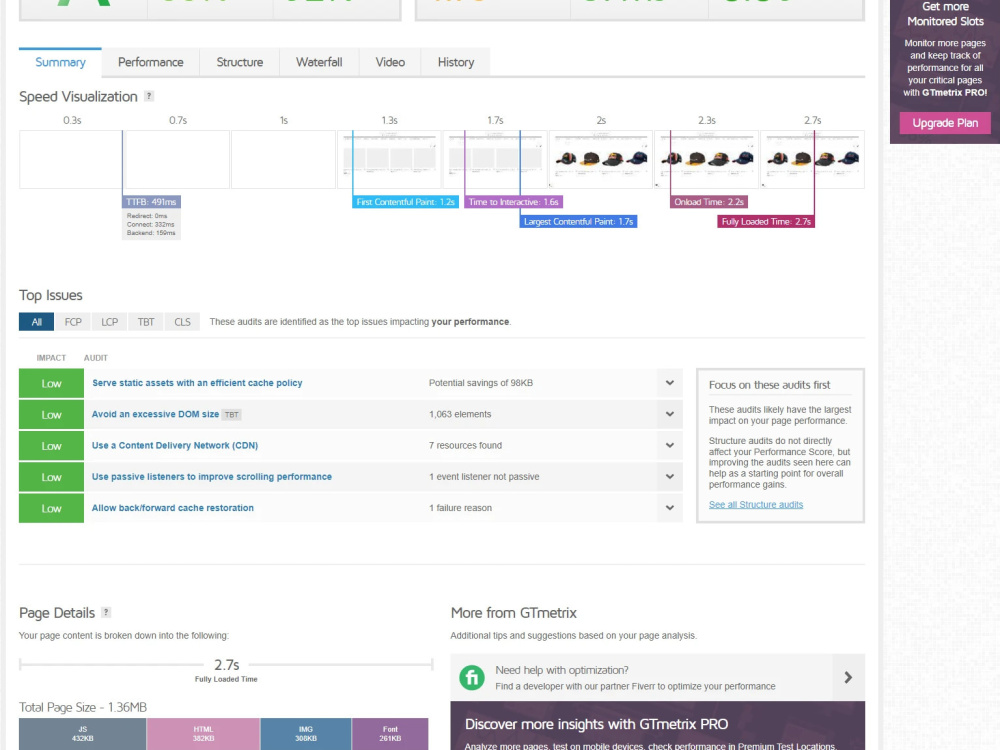Viewport: 1000px width, 750px height.
Task: Click the 0.3s blank filmstrip frame
Action: (x=71, y=159)
